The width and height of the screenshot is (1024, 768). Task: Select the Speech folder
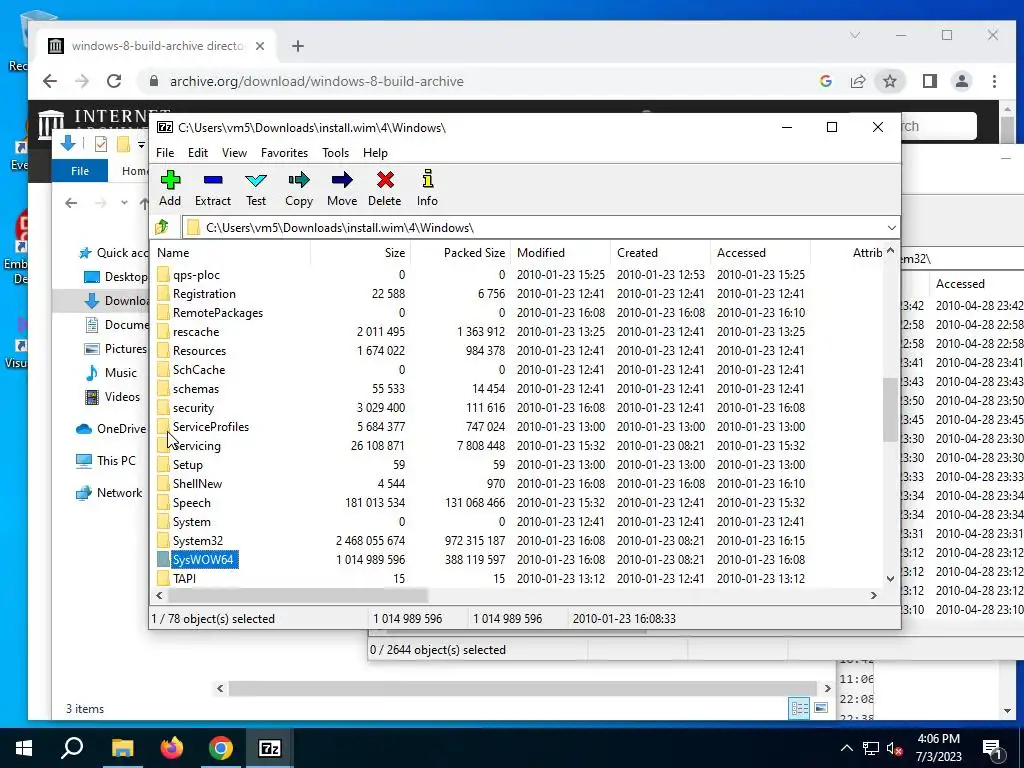click(191, 503)
